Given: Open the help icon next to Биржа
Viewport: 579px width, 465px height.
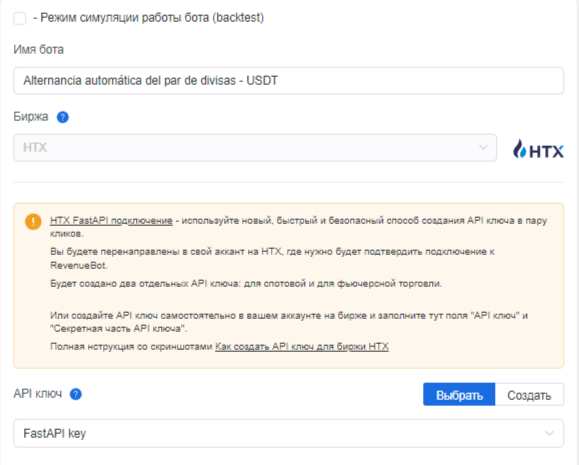Looking at the screenshot, I should point(62,117).
